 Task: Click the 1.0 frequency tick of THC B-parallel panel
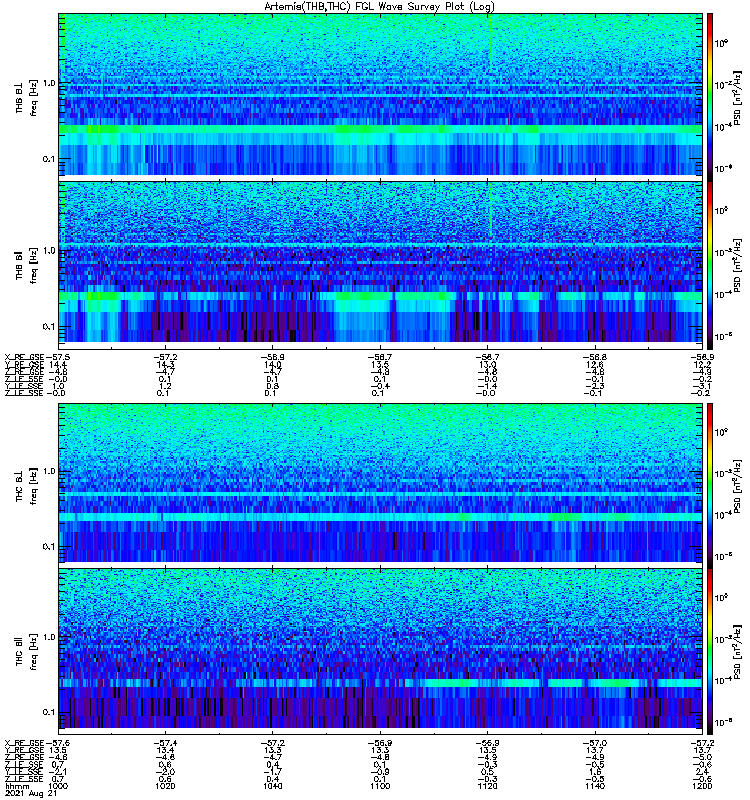pyautogui.click(x=48, y=637)
